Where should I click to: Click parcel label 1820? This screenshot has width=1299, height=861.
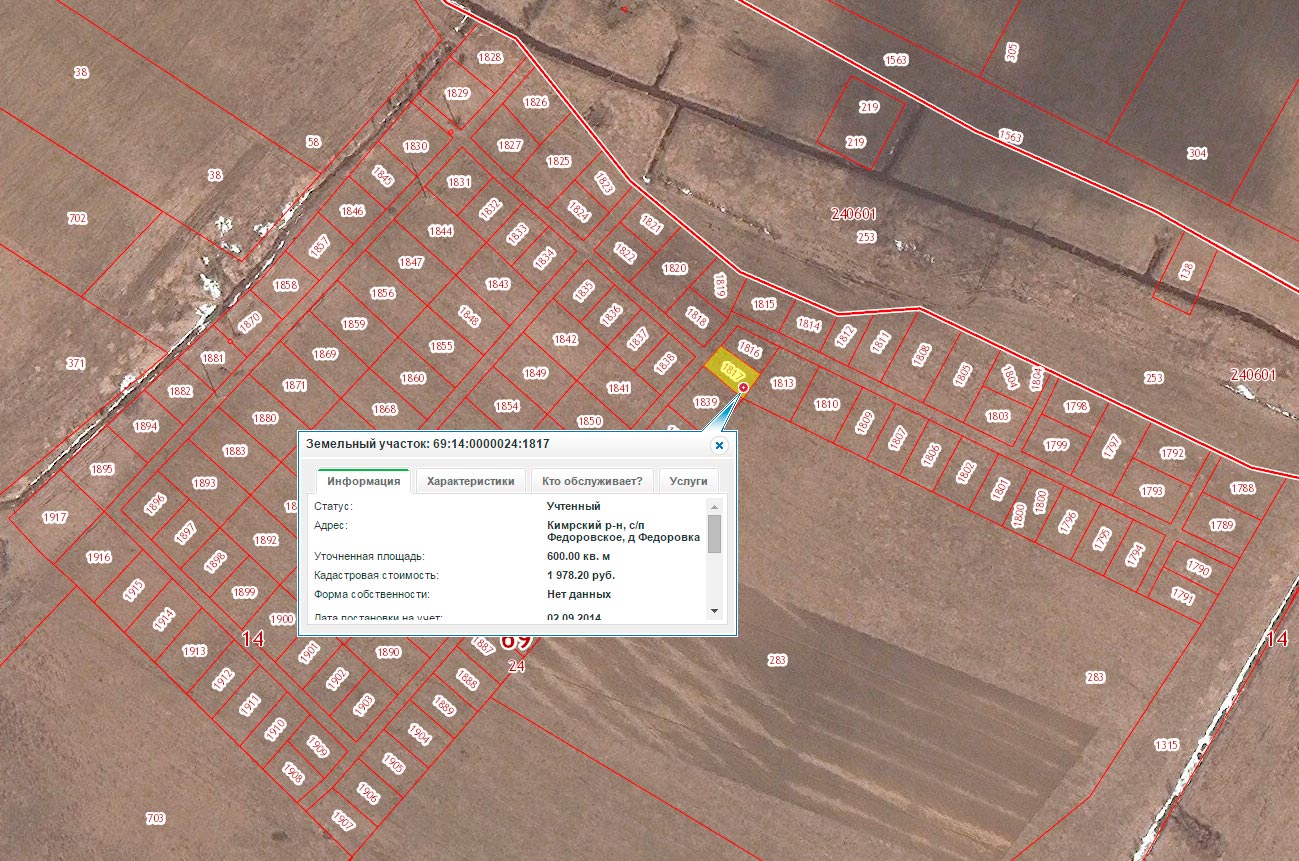point(675,268)
